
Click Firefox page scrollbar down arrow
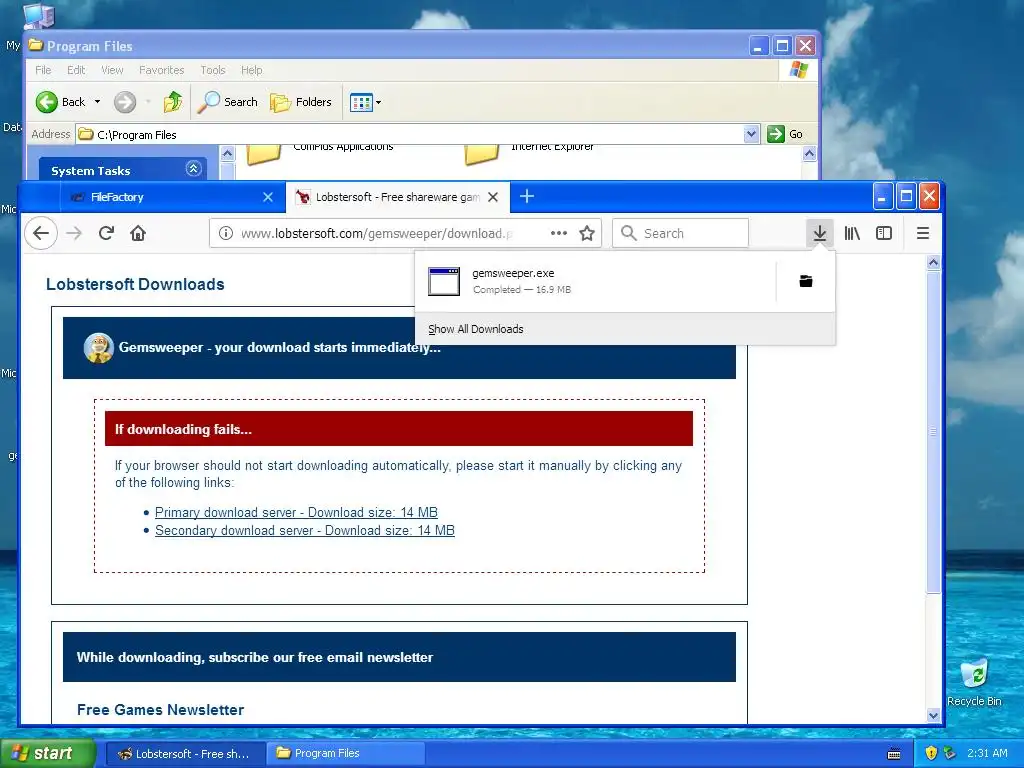(933, 715)
